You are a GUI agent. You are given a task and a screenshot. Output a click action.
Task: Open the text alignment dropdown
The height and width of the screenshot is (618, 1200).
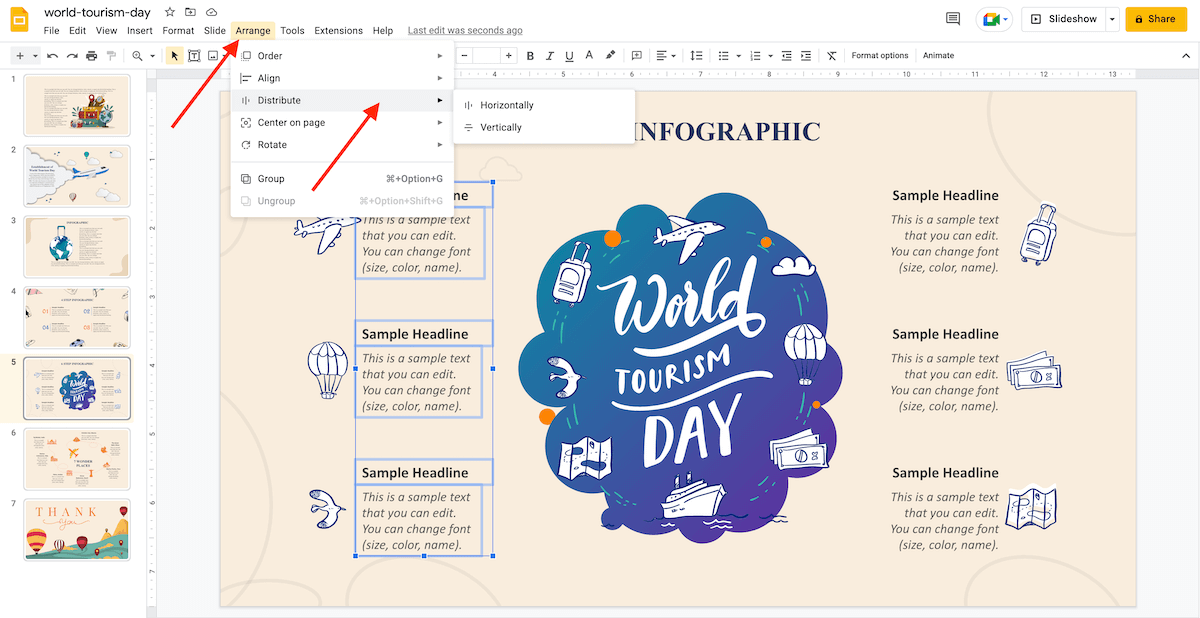[x=667, y=56]
